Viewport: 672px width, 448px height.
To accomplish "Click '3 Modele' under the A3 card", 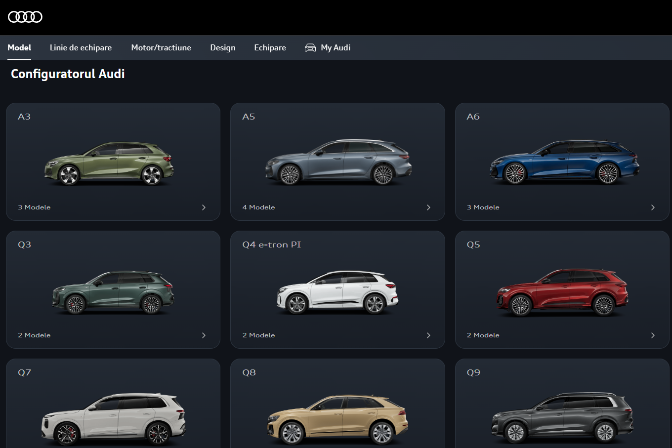I will pos(34,207).
